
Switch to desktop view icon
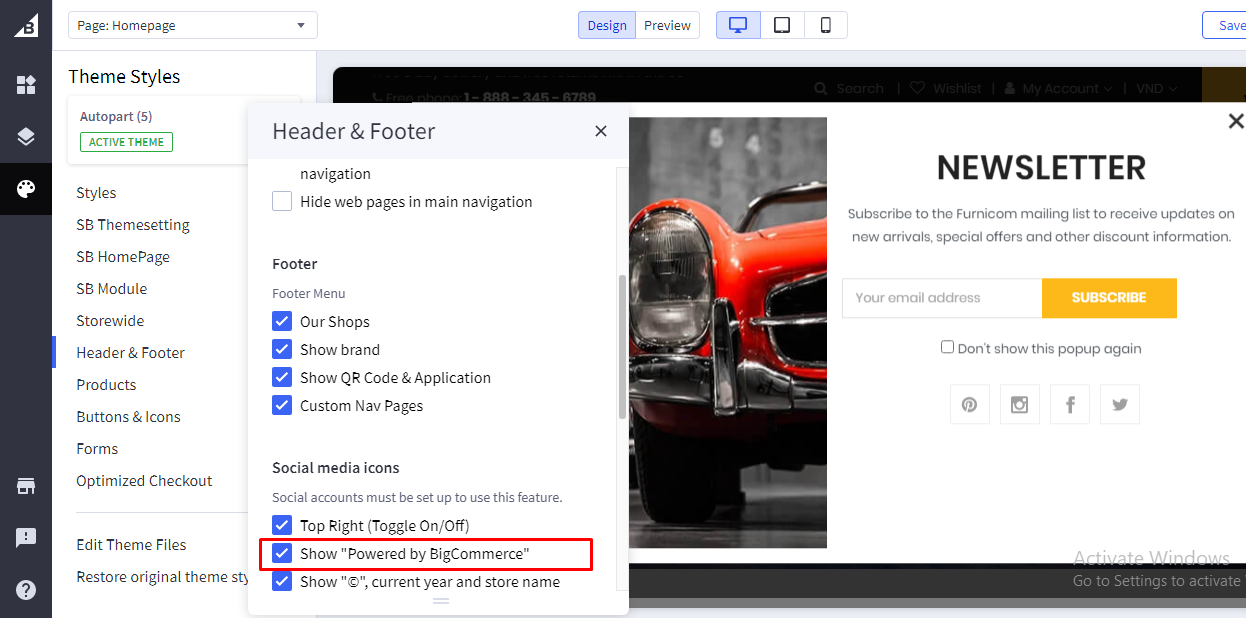point(738,25)
